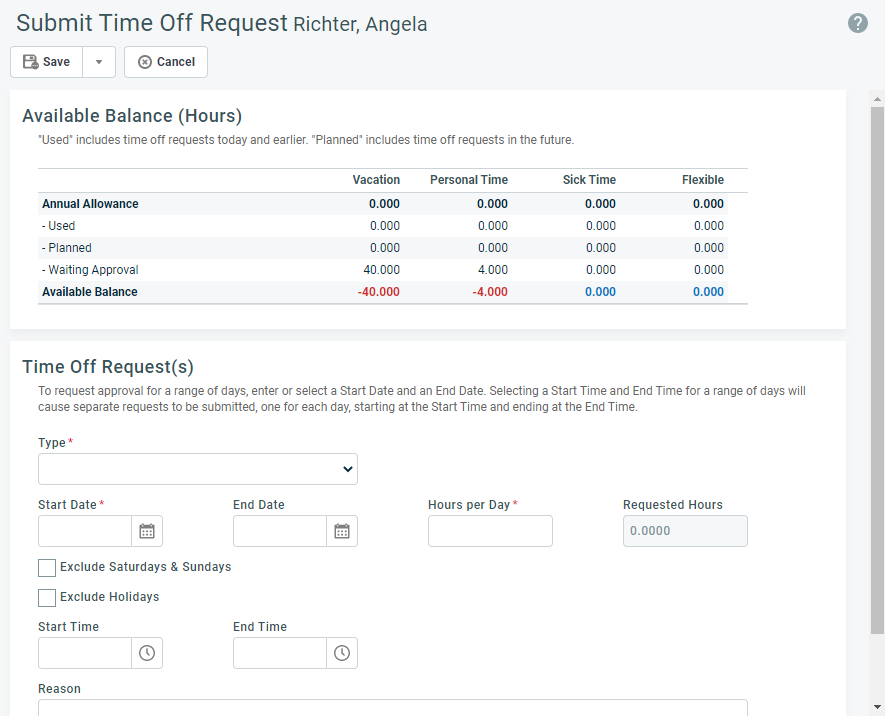Image resolution: width=885 pixels, height=716 pixels.
Task: Click the End Date text field
Action: [x=280, y=531]
